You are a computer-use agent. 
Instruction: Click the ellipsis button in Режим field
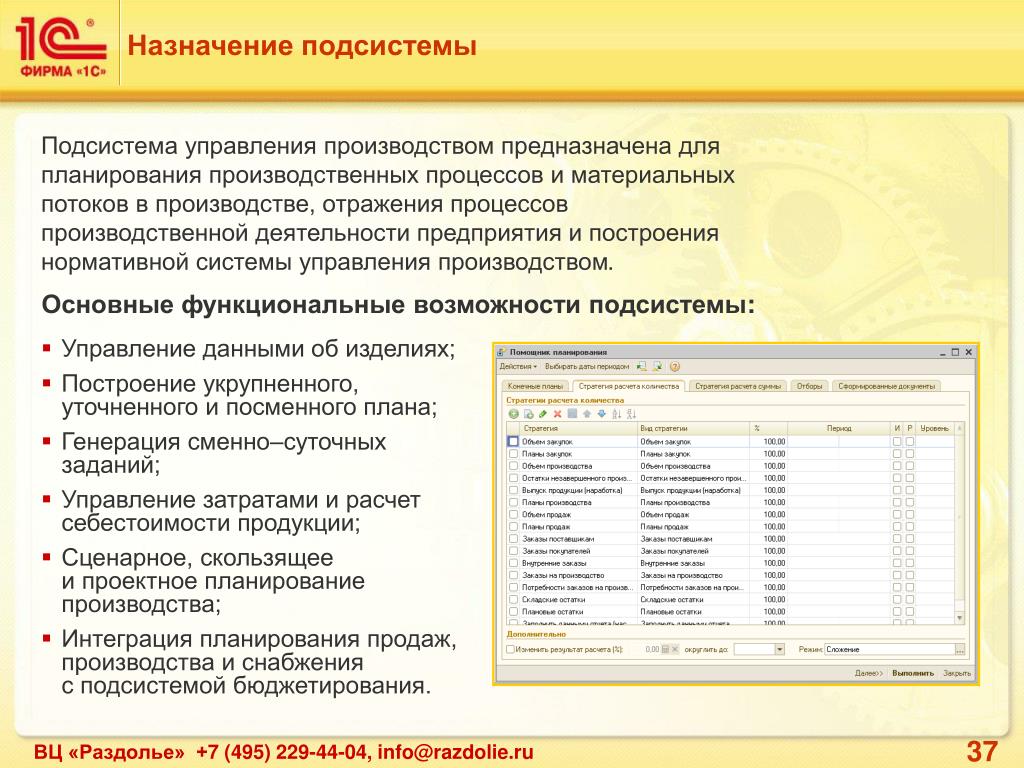pyautogui.click(x=959, y=650)
